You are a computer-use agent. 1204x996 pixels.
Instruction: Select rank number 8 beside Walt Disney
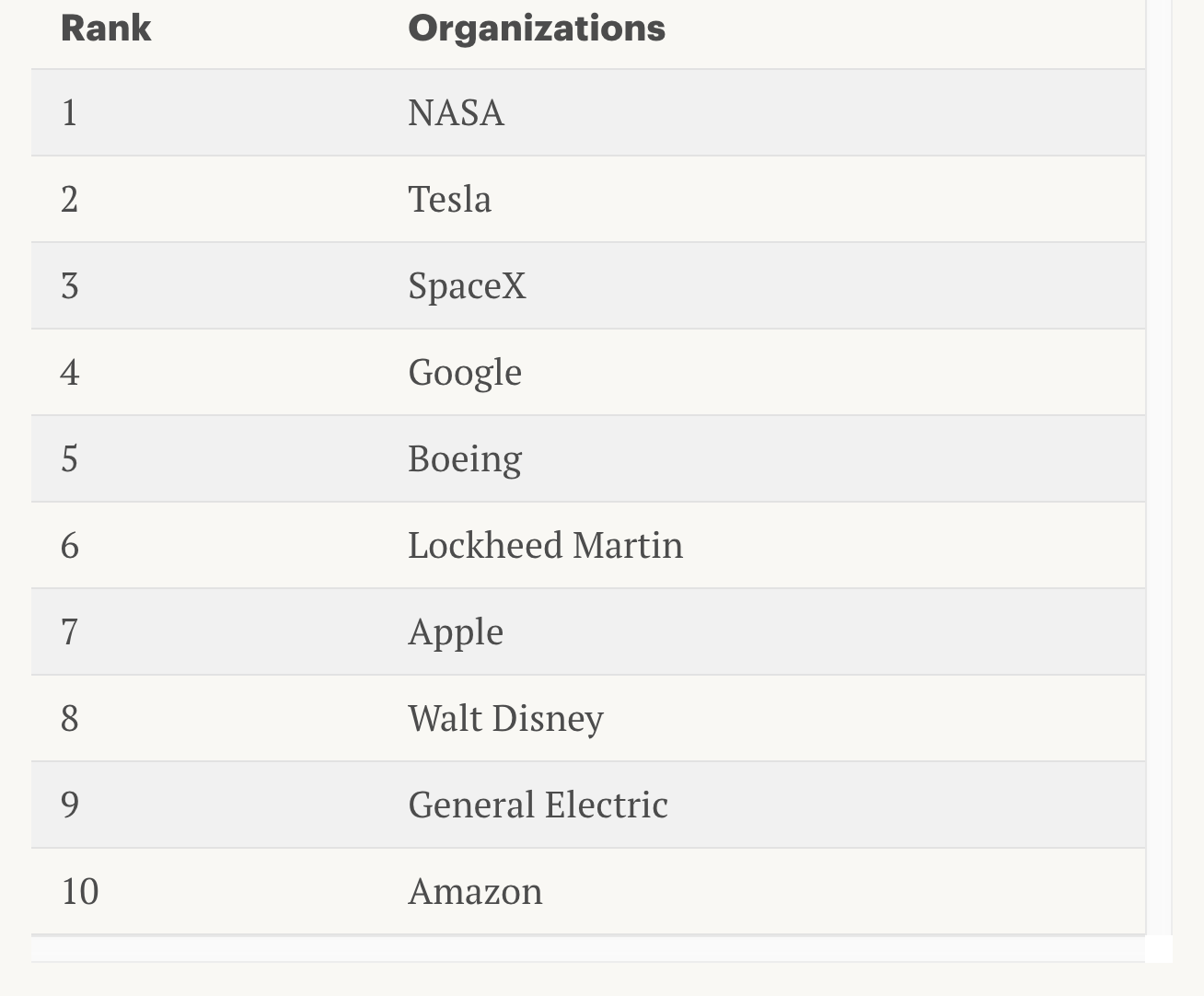pyautogui.click(x=69, y=719)
